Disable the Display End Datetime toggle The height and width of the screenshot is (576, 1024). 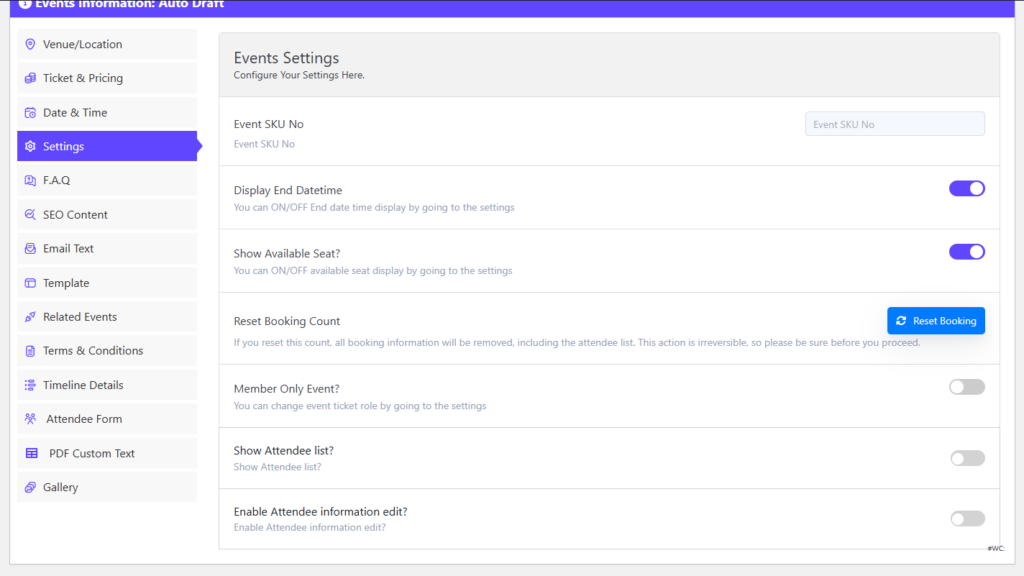(966, 188)
